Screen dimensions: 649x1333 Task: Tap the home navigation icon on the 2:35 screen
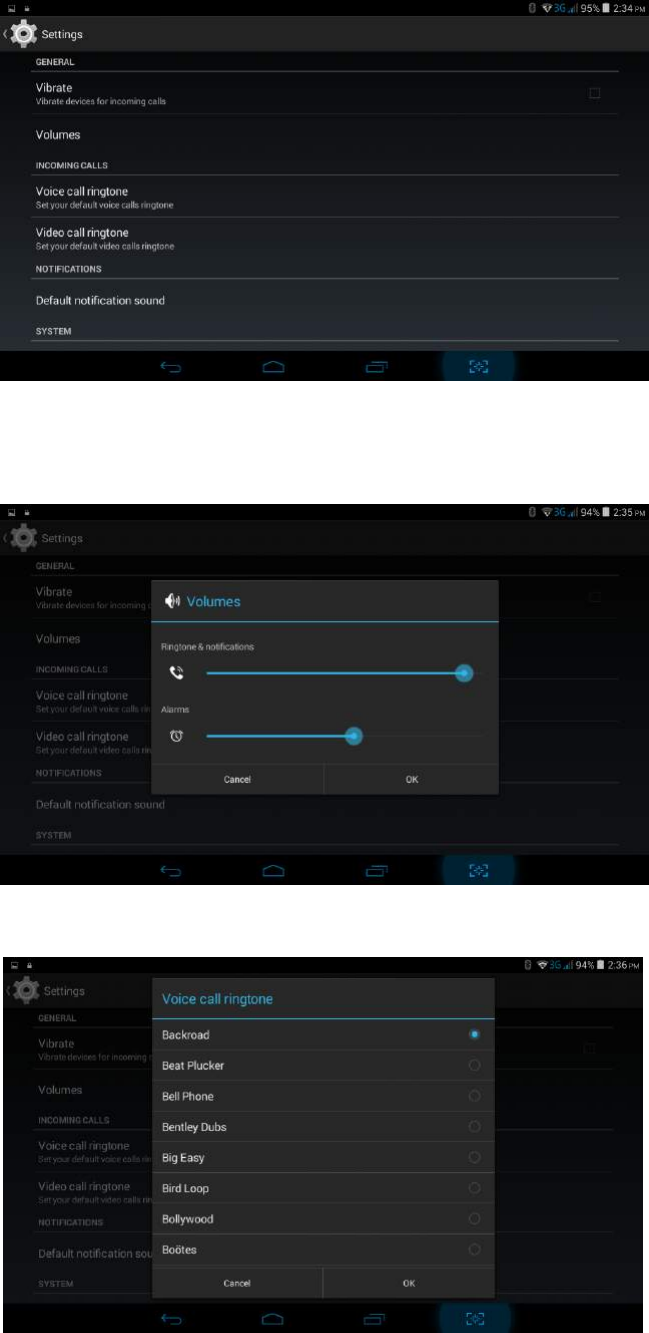tap(273, 871)
